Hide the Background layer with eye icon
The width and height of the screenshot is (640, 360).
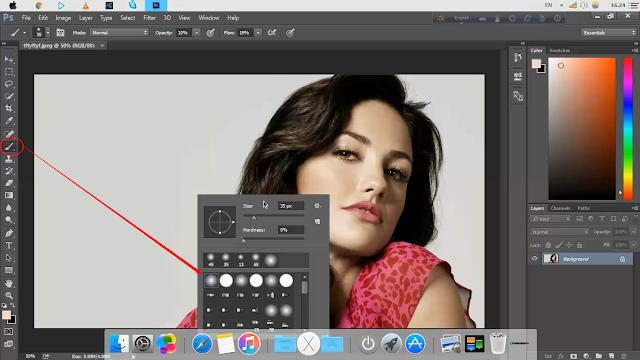pos(534,259)
